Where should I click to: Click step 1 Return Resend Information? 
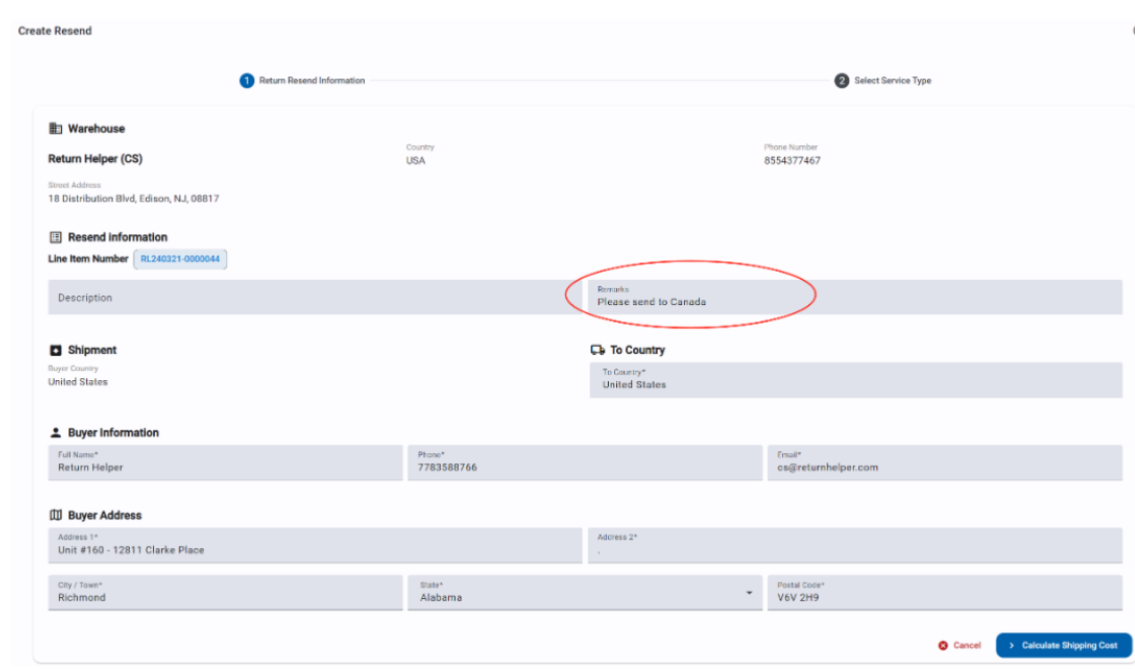click(302, 81)
